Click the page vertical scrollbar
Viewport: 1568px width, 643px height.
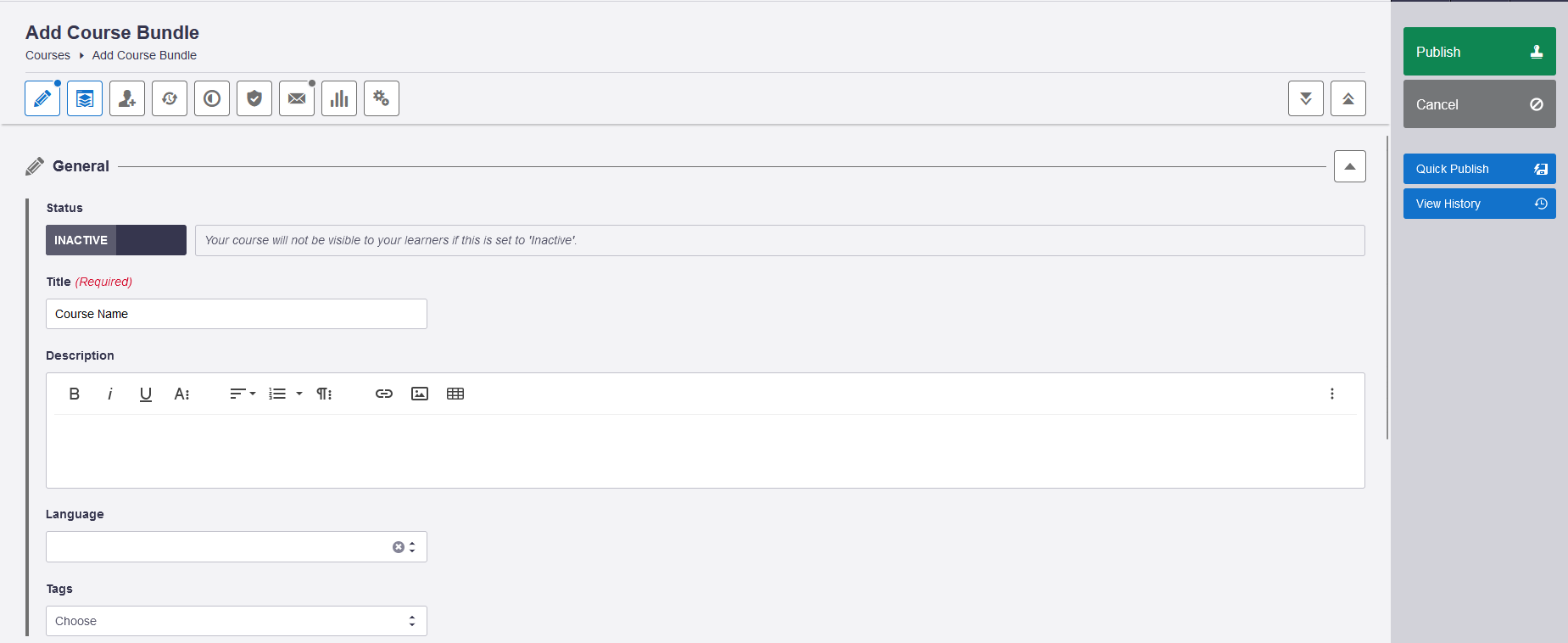coord(1387,288)
